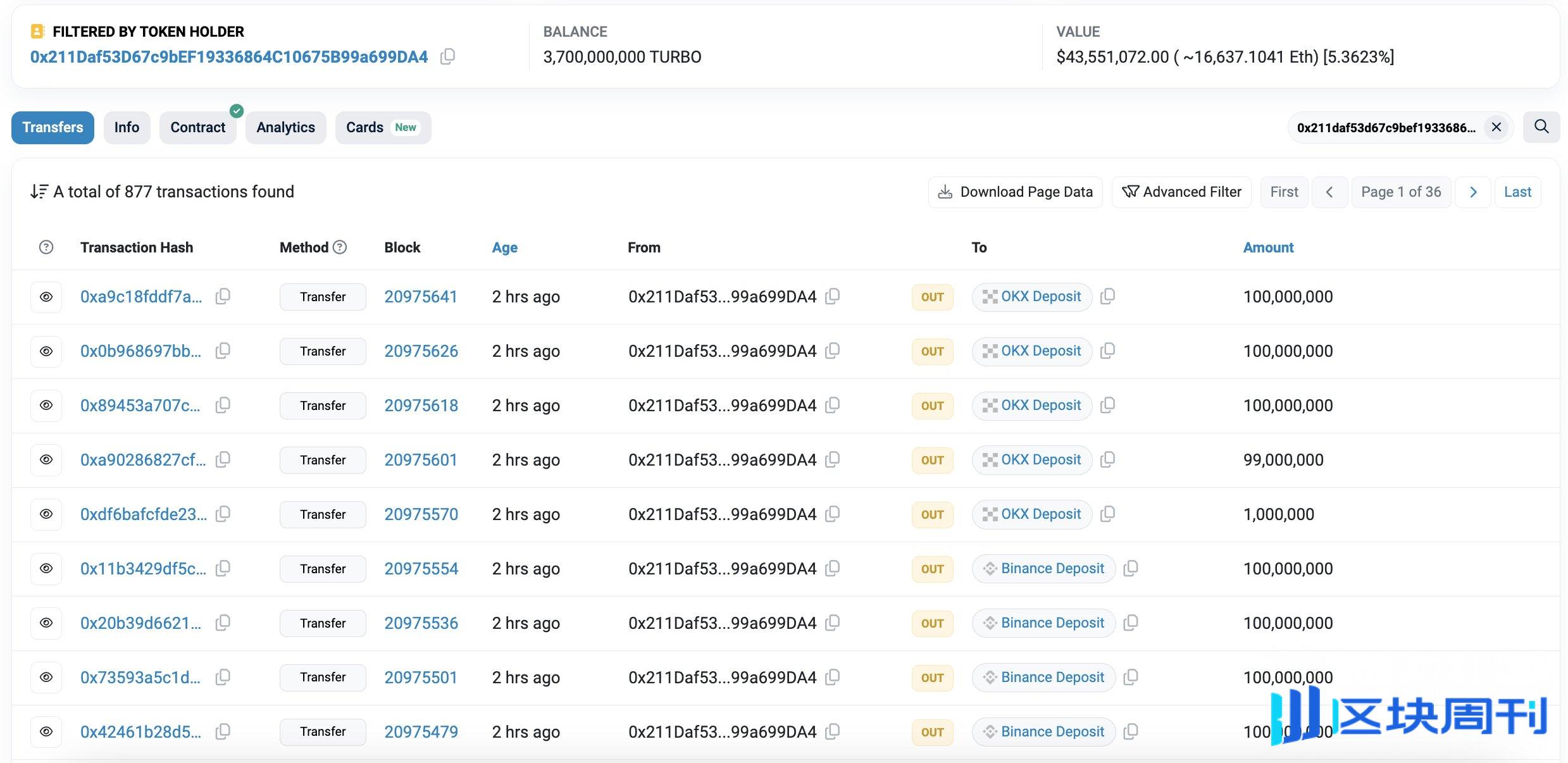Toggle Age column format
The height and width of the screenshot is (763, 1568).
504,247
